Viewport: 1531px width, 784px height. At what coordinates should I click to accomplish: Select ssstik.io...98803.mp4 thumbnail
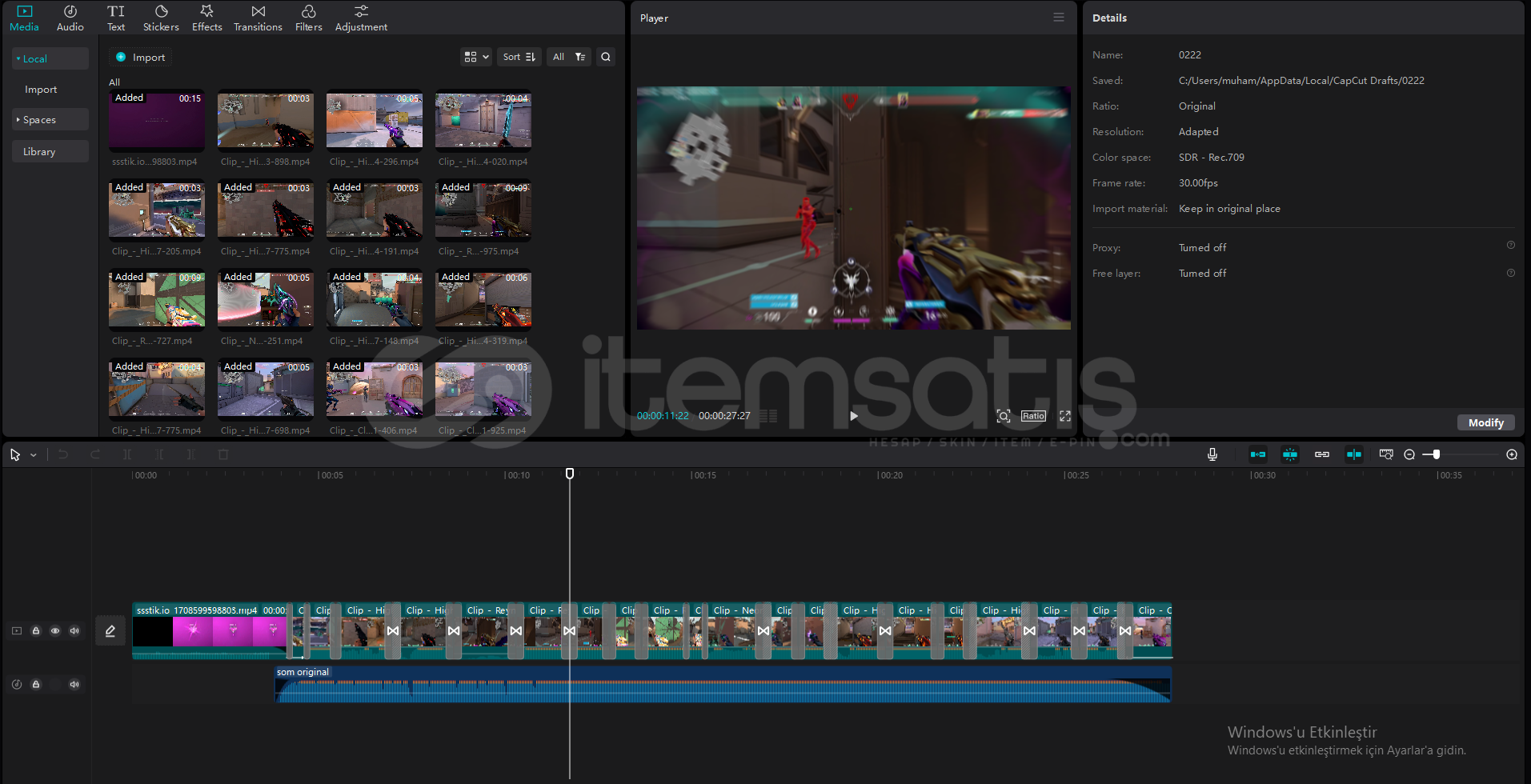click(157, 120)
